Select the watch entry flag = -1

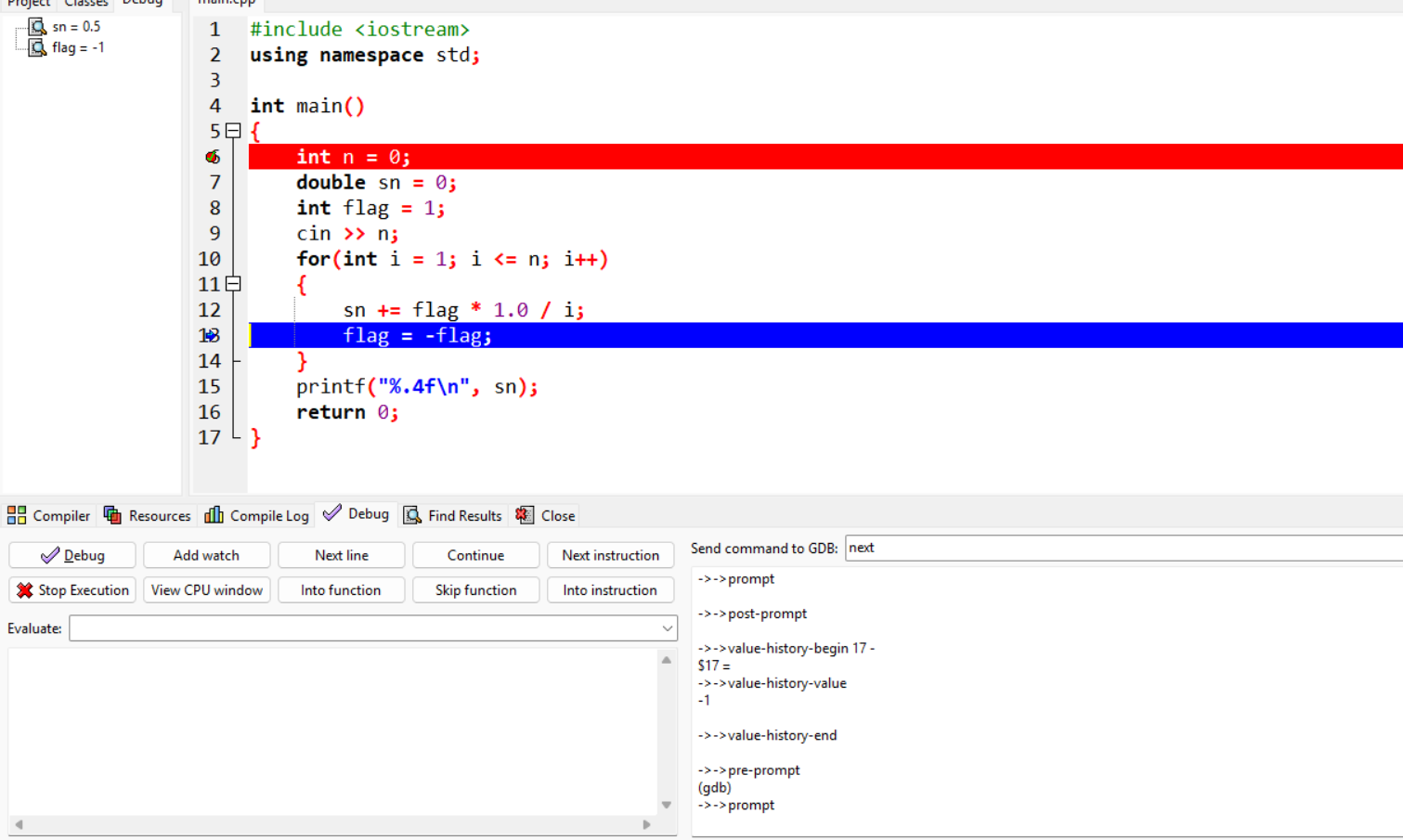(78, 47)
